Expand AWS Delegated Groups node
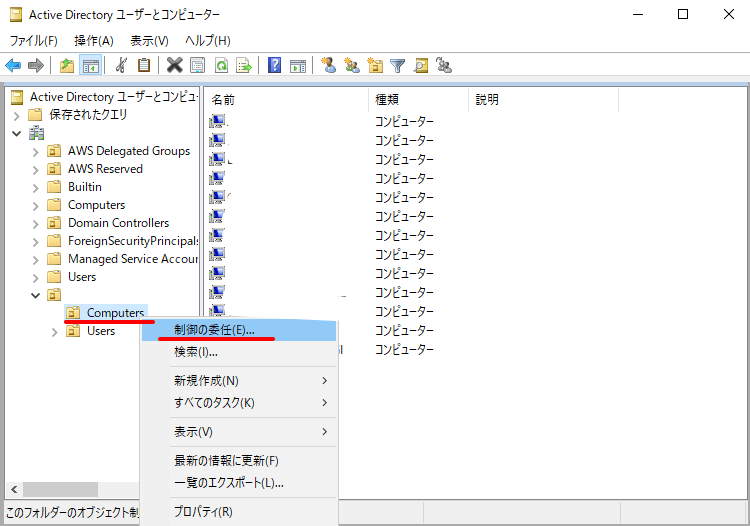 click(35, 152)
